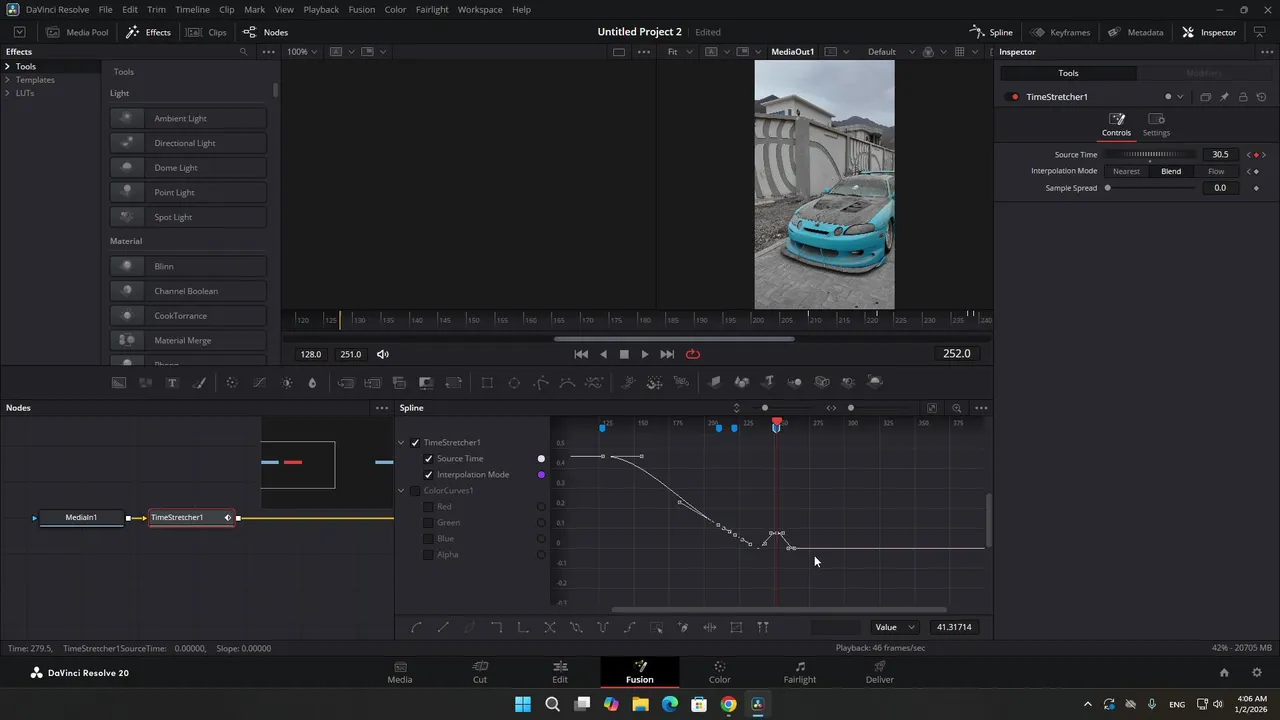Add an Ellipse mask tool
The width and height of the screenshot is (1280, 720).
[514, 382]
